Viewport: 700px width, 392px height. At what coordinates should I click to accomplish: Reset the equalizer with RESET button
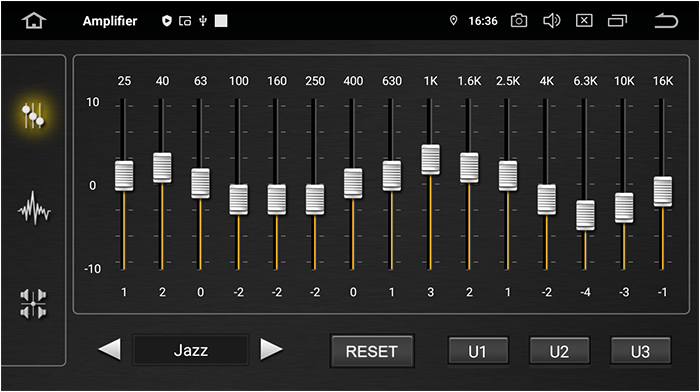coord(372,351)
